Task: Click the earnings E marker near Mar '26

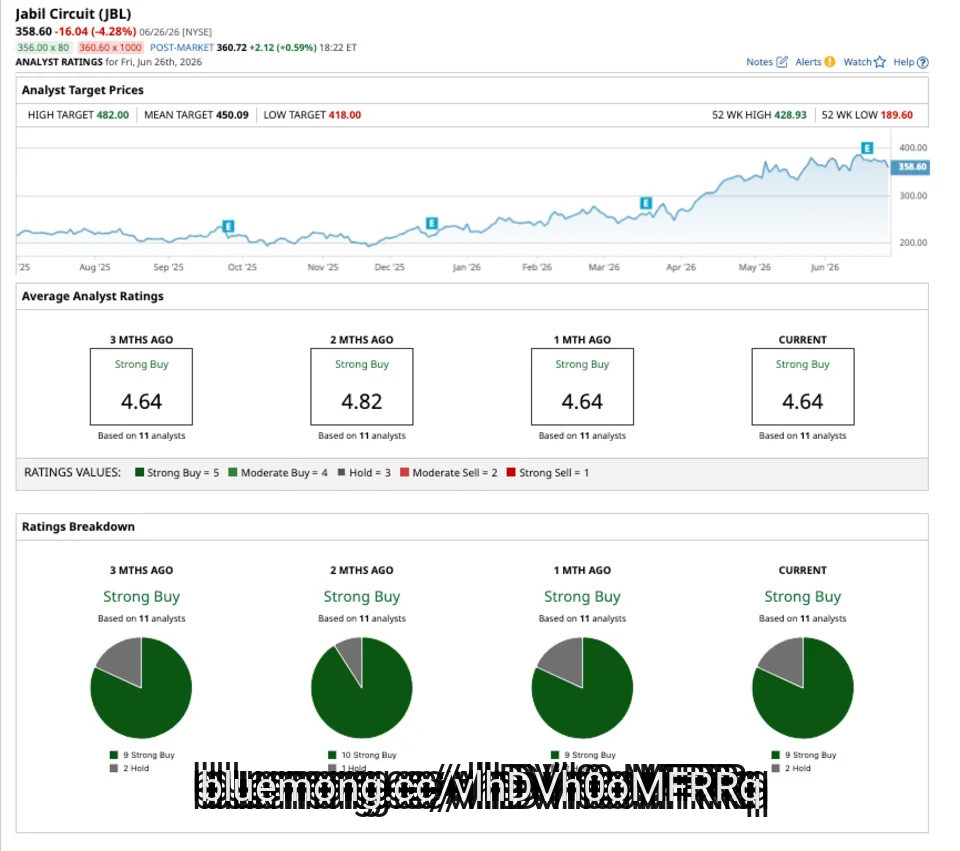Action: (646, 203)
